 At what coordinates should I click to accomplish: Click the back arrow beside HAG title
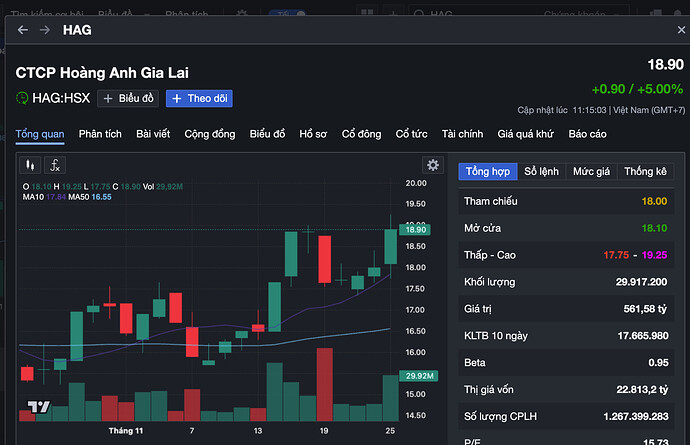pyautogui.click(x=23, y=30)
